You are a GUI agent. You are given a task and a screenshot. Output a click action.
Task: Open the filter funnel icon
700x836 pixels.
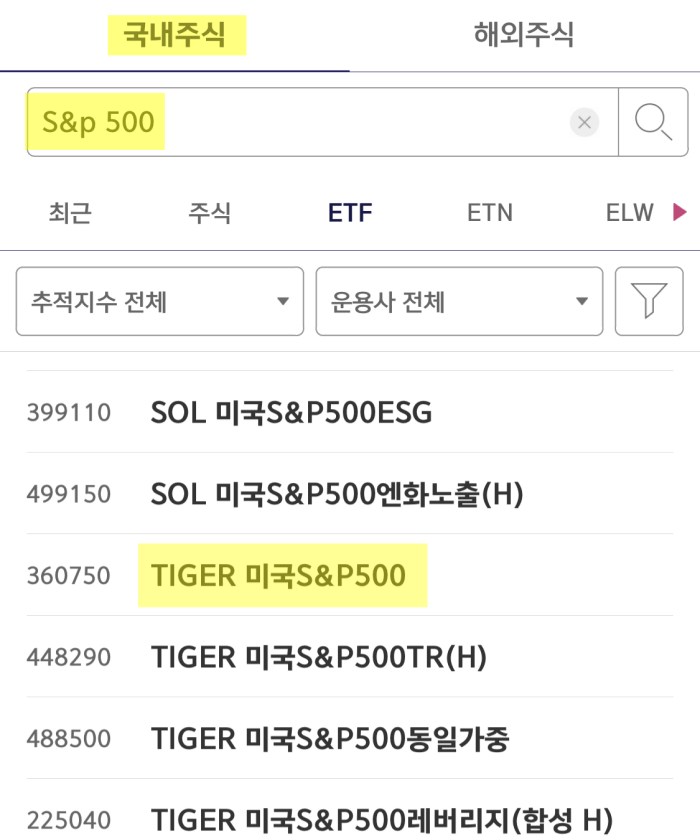coord(650,301)
